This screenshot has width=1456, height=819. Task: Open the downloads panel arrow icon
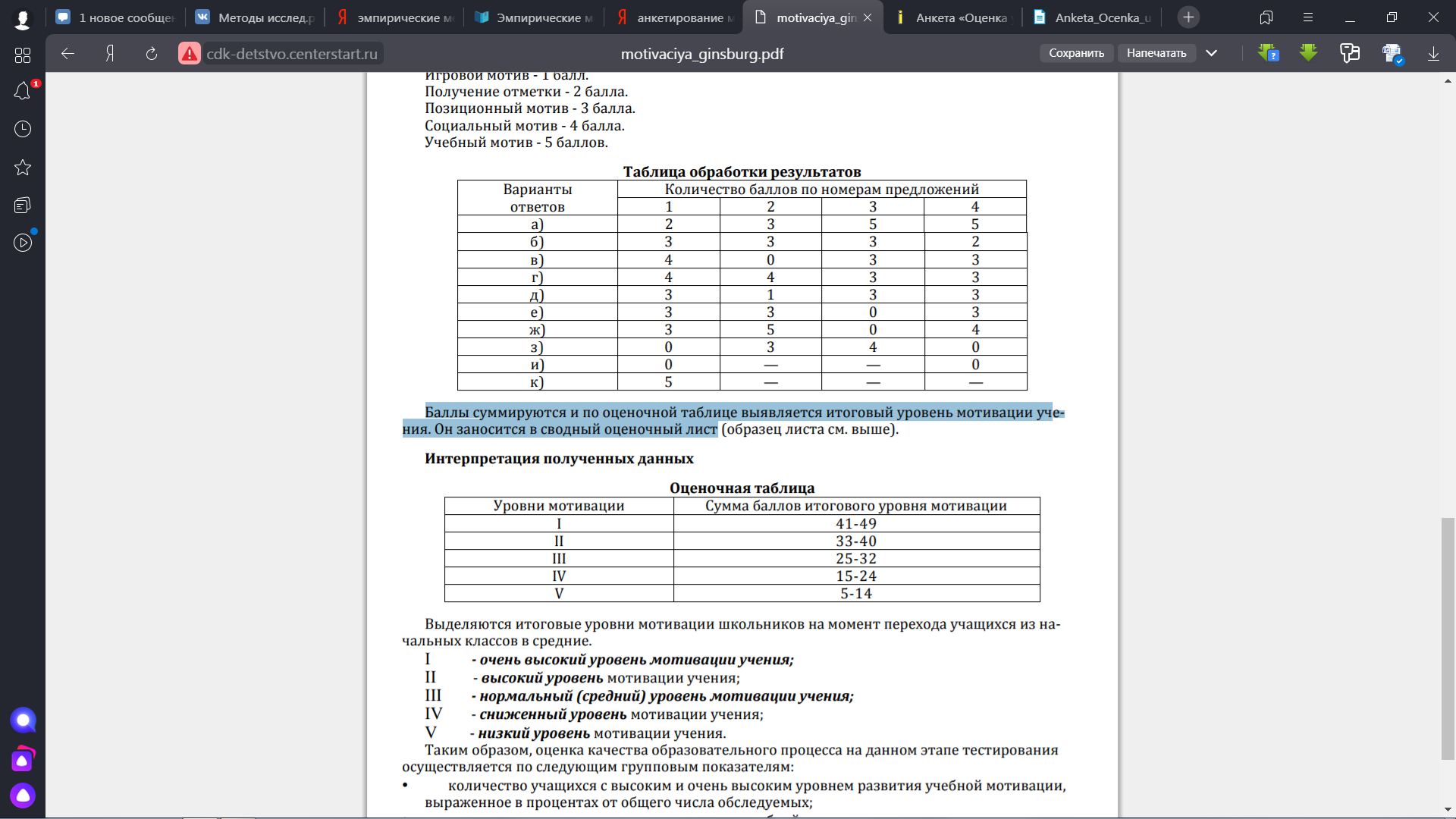click(x=1433, y=53)
